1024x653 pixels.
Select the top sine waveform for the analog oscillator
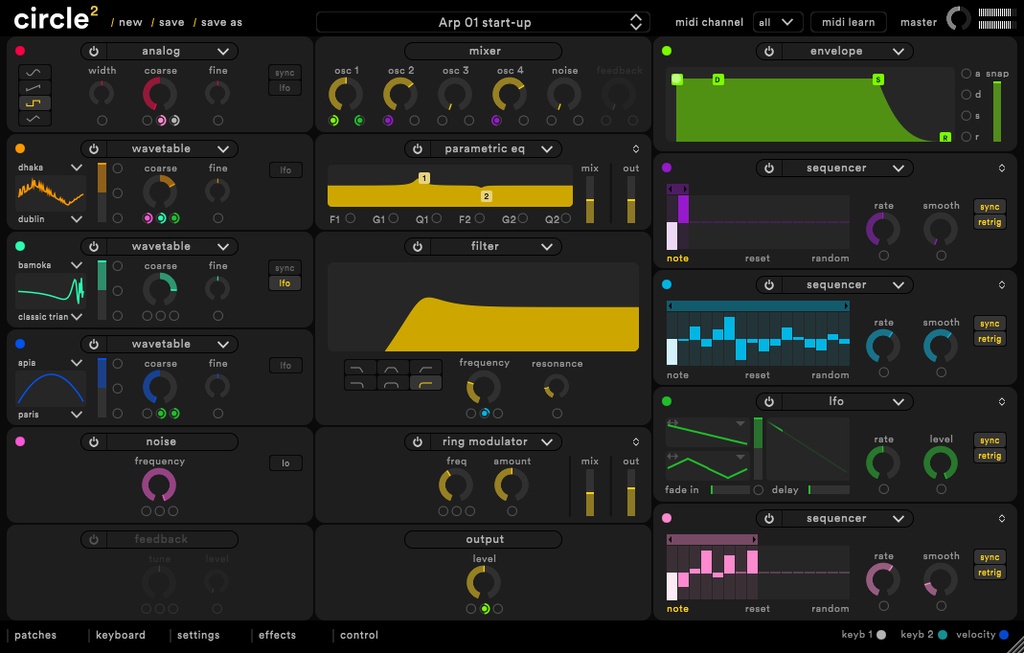(34, 73)
